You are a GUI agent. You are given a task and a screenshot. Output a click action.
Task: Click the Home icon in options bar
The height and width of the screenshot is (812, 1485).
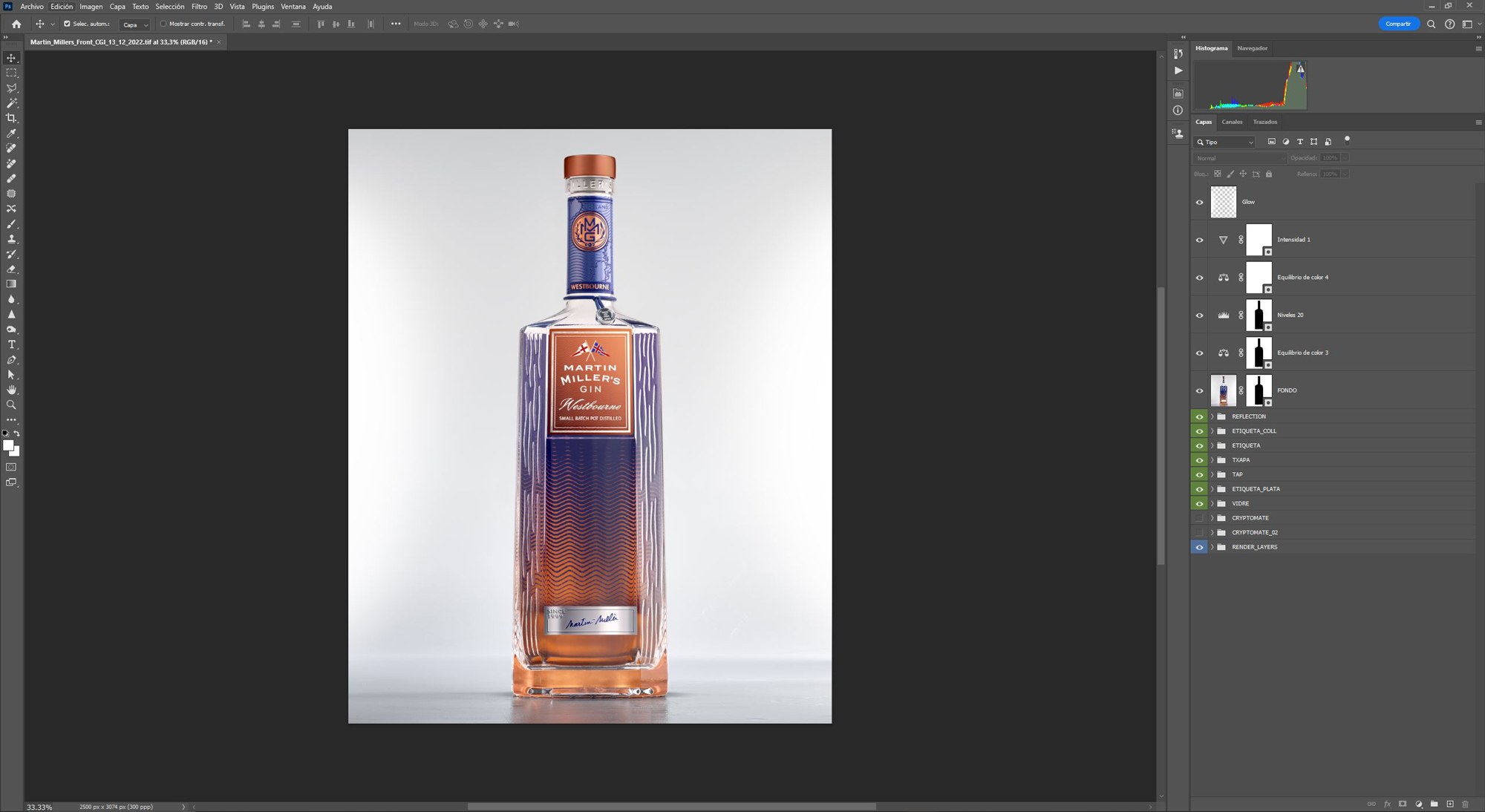pos(16,24)
